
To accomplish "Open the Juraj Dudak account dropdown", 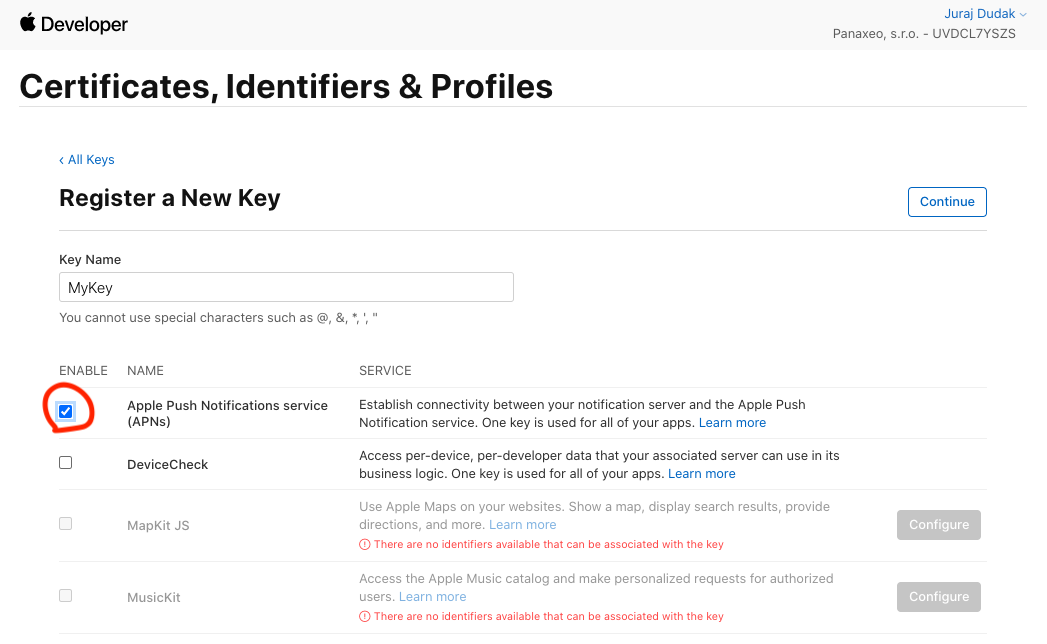I will (985, 14).
